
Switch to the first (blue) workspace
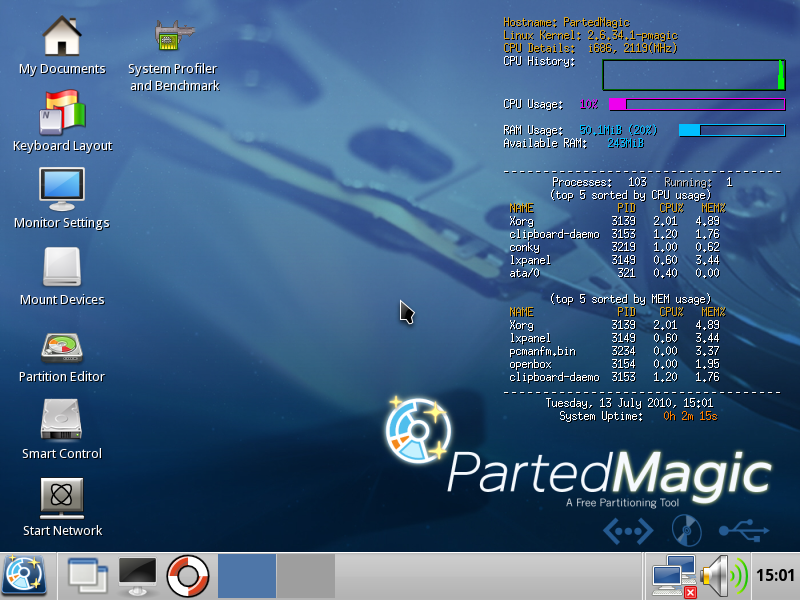[x=246, y=575]
